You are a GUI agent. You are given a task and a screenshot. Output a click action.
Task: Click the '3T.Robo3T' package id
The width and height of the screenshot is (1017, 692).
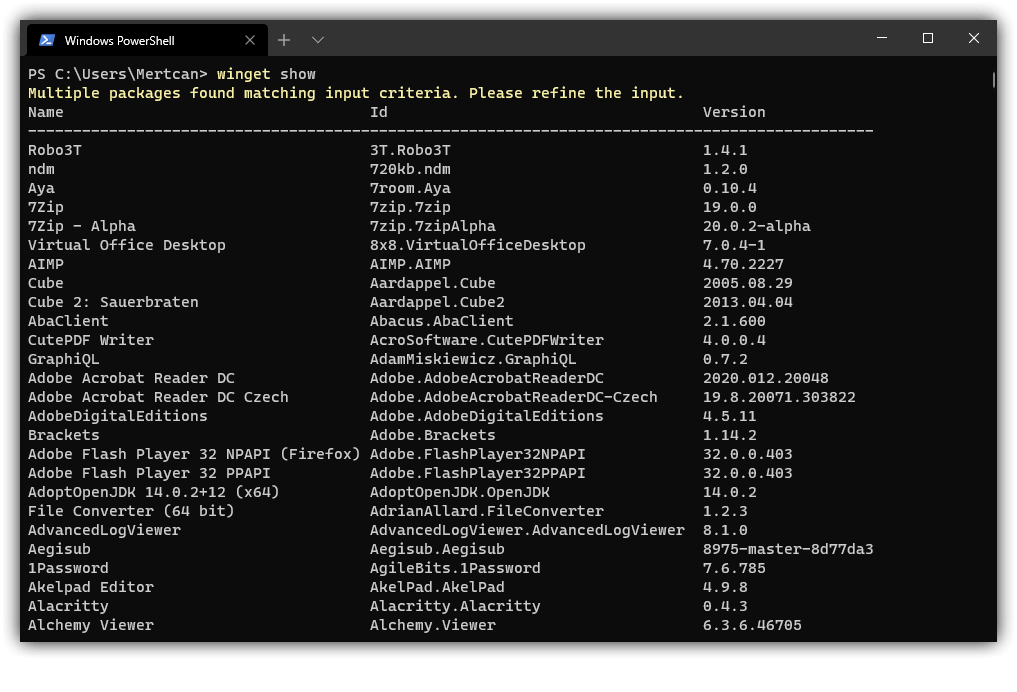coord(410,150)
